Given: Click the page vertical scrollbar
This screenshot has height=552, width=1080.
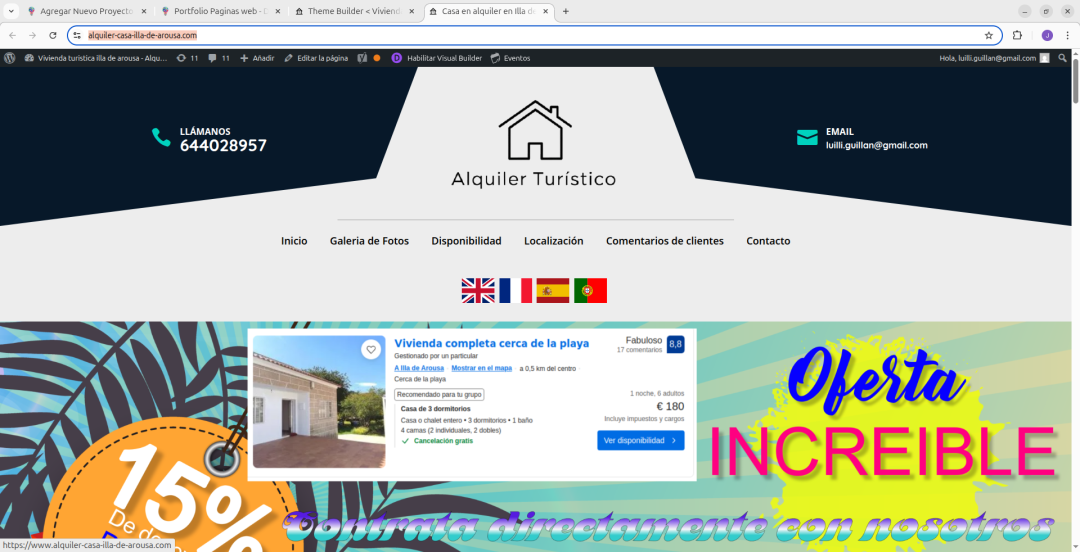Looking at the screenshot, I should coord(1075,83).
